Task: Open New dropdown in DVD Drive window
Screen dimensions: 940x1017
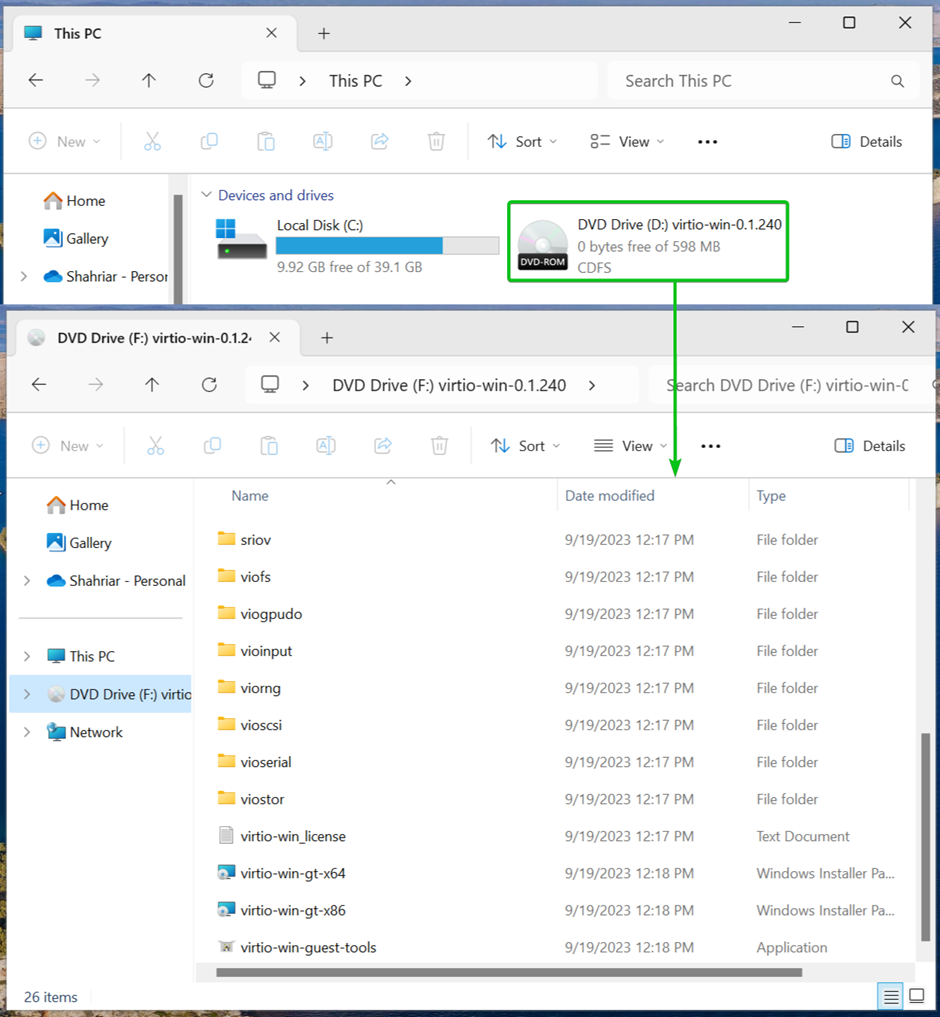Action: 67,446
